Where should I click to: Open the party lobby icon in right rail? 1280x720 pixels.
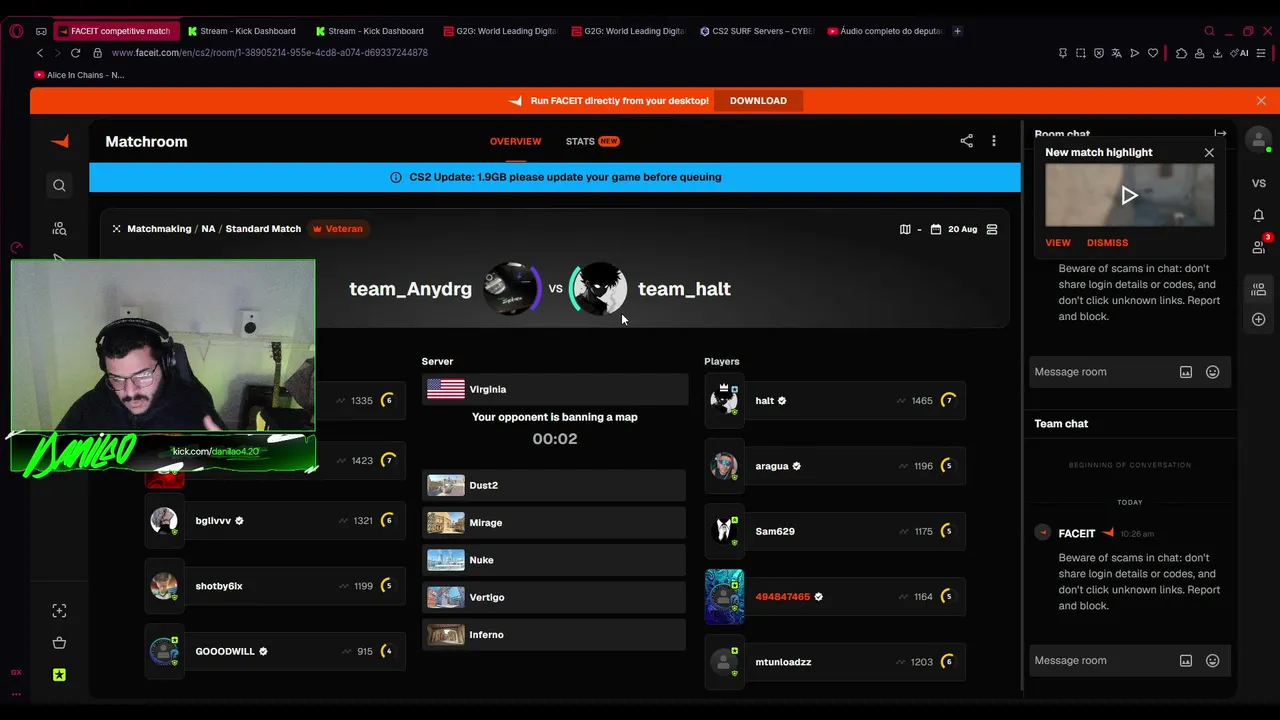coord(1259,290)
